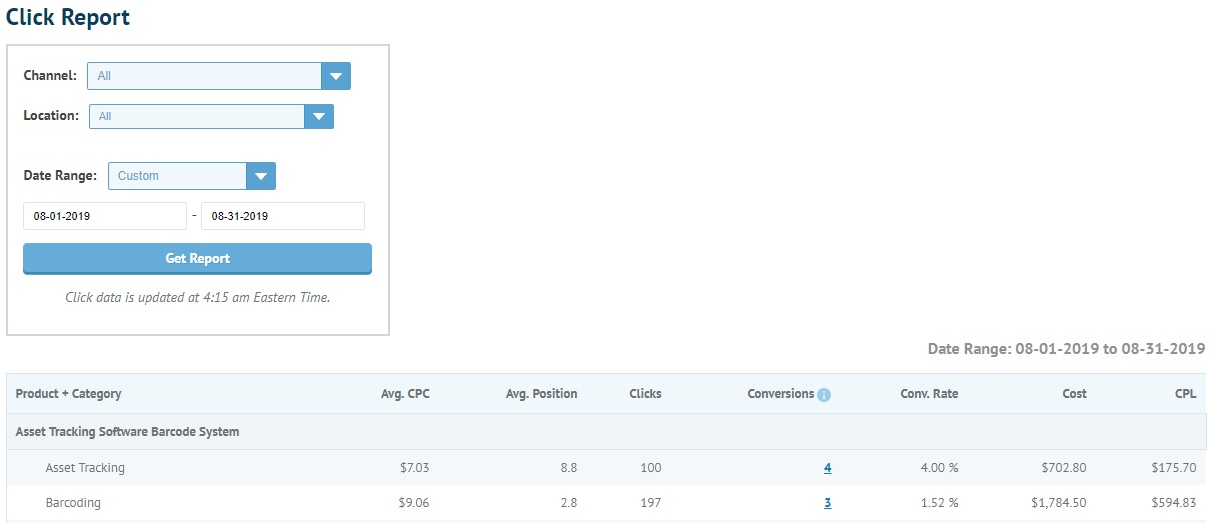Open the Asset Tracking conversions link 4

[827, 468]
